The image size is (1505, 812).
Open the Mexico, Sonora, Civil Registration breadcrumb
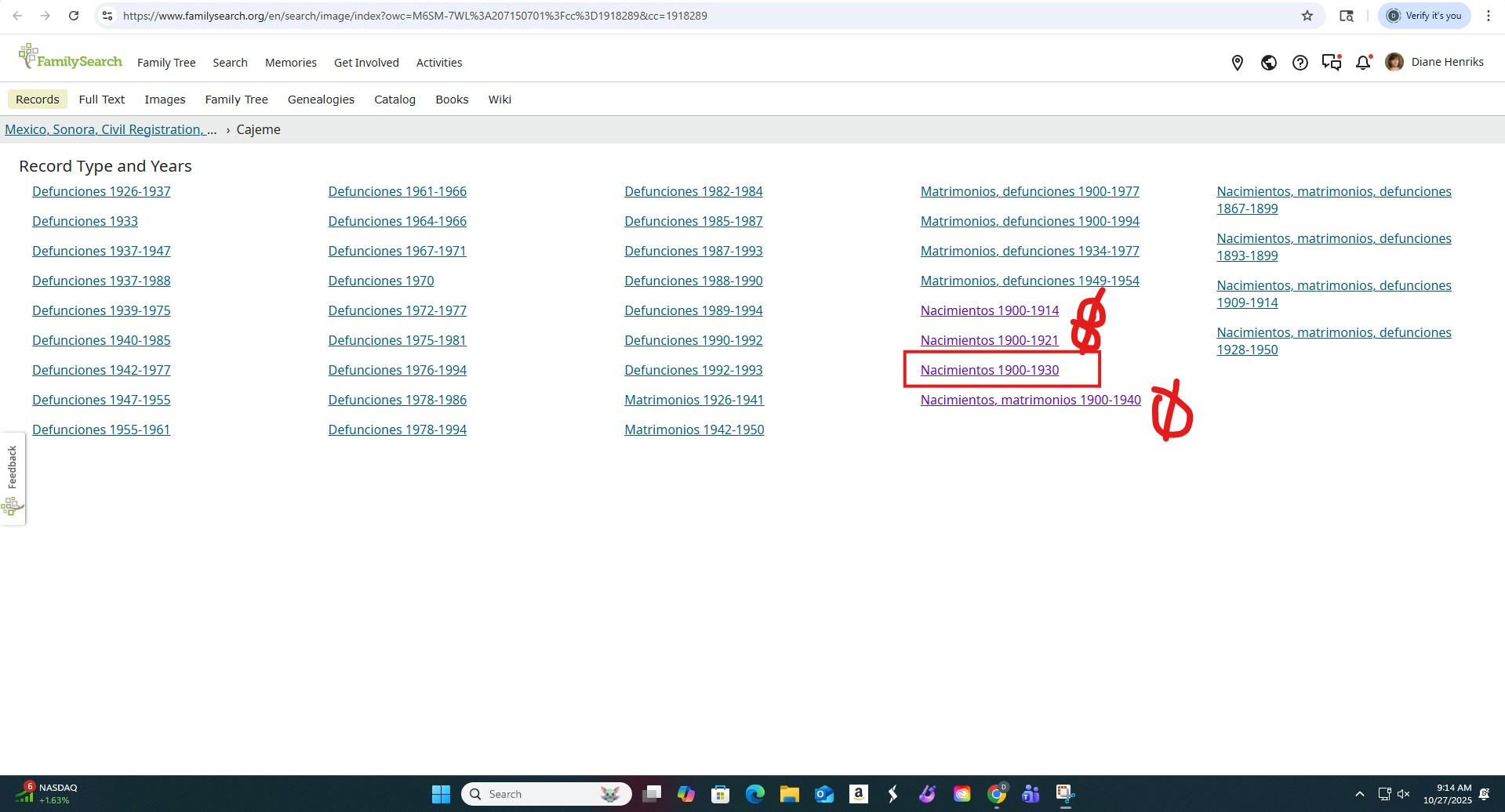110,129
